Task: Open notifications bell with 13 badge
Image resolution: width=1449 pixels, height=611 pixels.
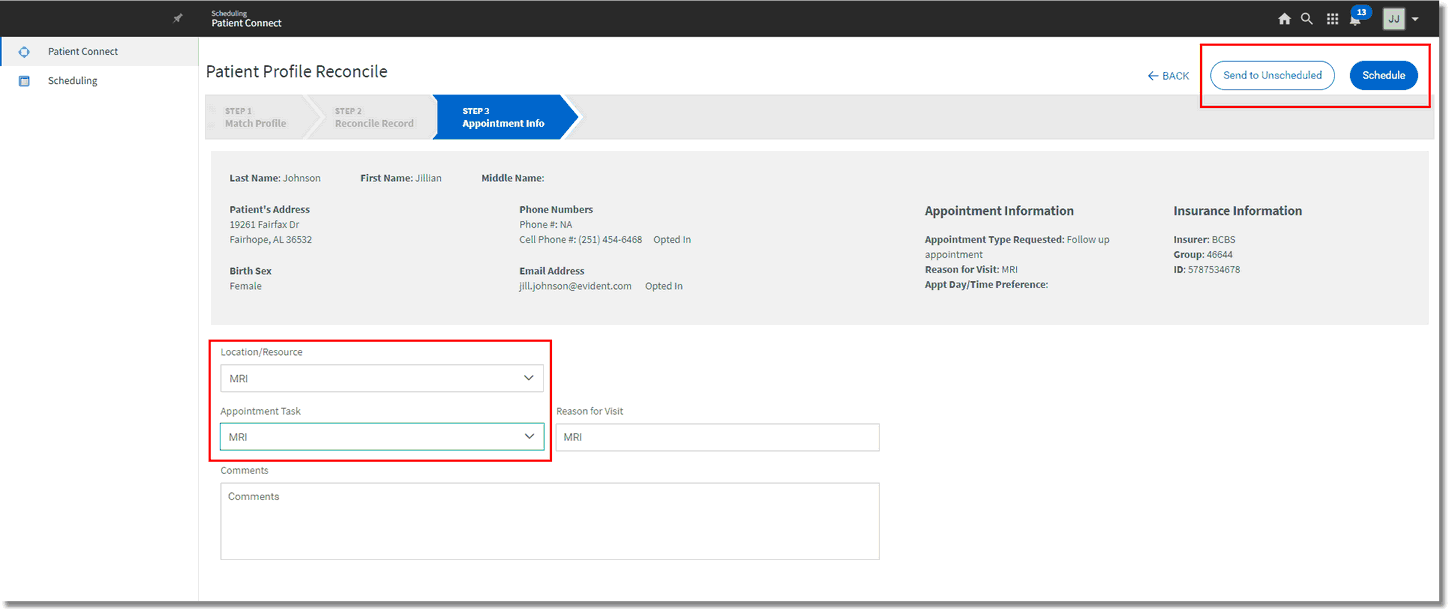Action: click(x=1358, y=17)
